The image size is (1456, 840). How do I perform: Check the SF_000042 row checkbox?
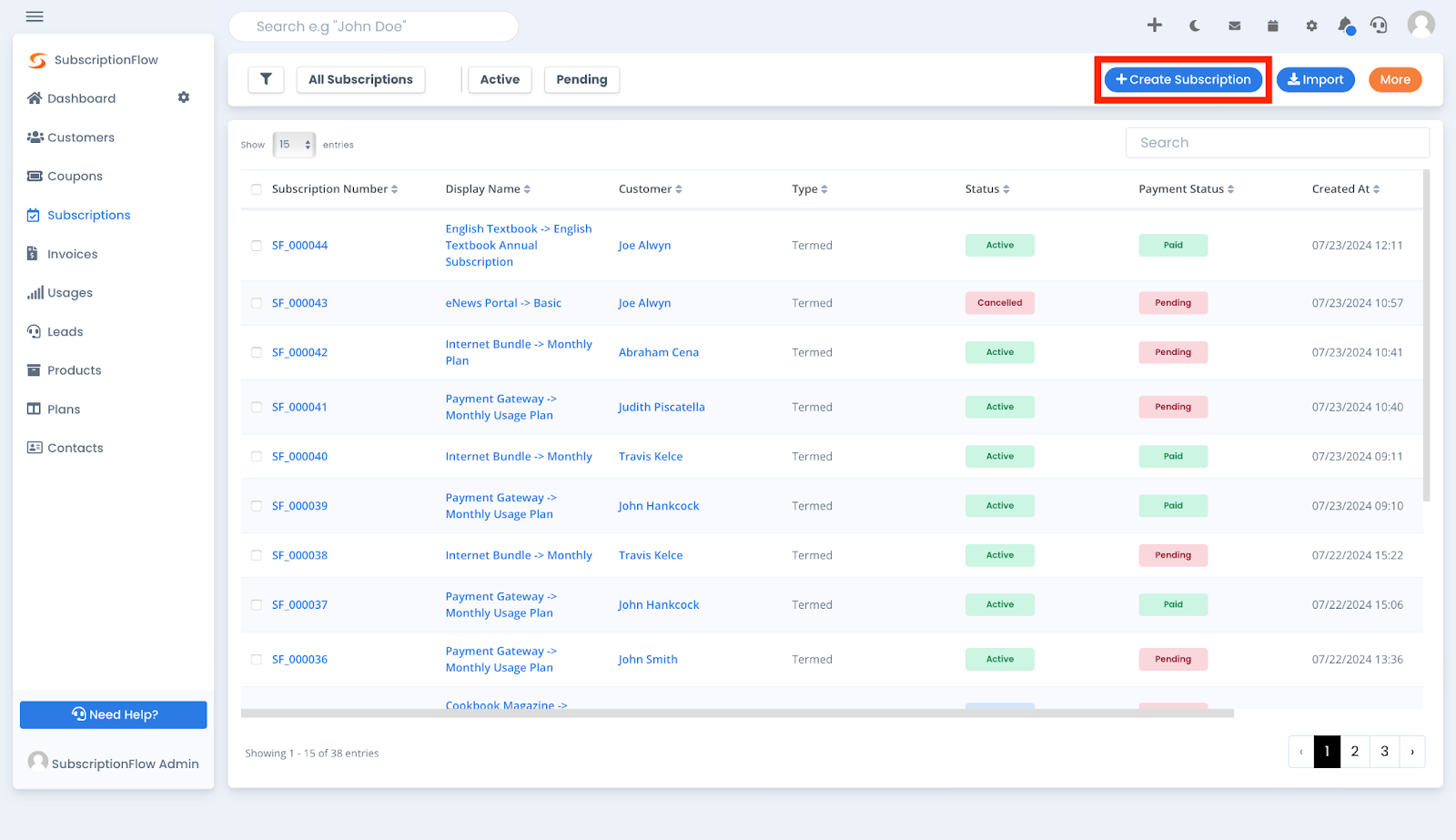(x=257, y=352)
